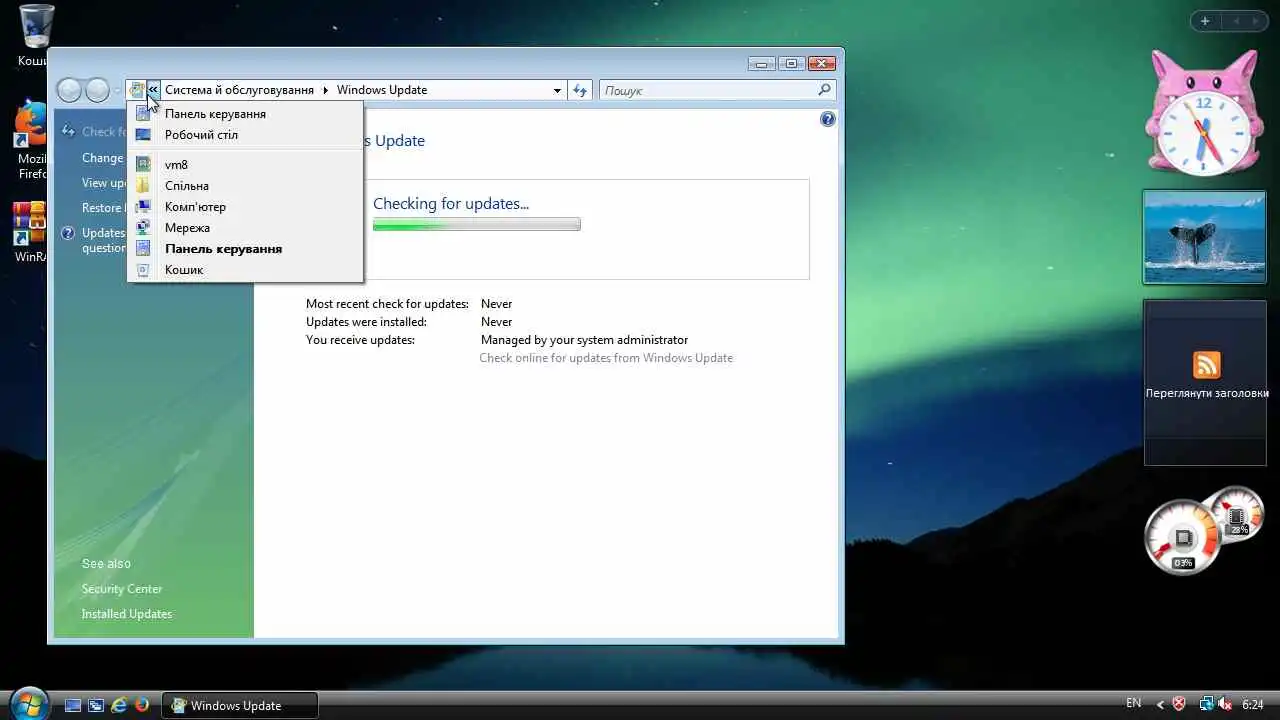Click Переглянути заголовки in feed gadget
Image resolution: width=1280 pixels, height=720 pixels.
pyautogui.click(x=1206, y=394)
